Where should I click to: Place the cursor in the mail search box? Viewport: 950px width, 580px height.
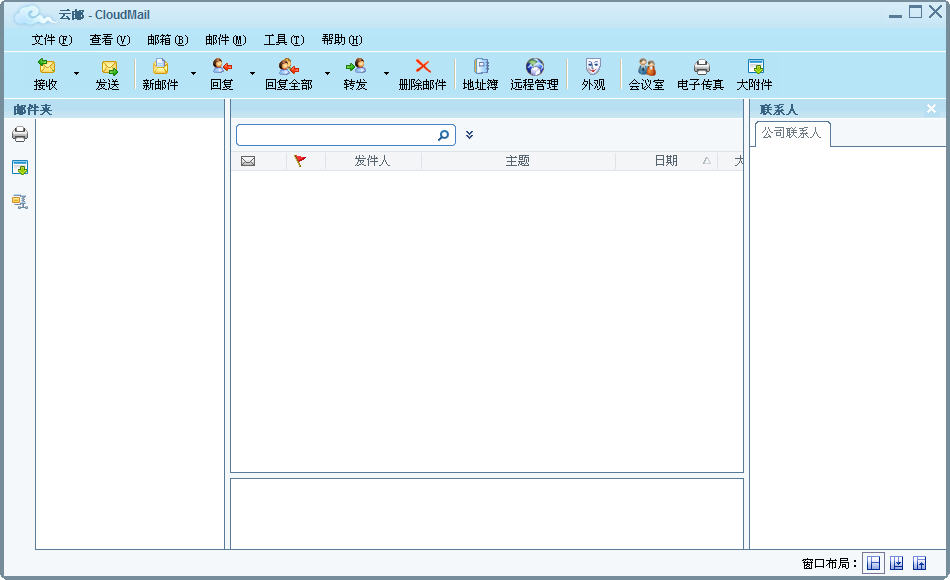(x=335, y=134)
